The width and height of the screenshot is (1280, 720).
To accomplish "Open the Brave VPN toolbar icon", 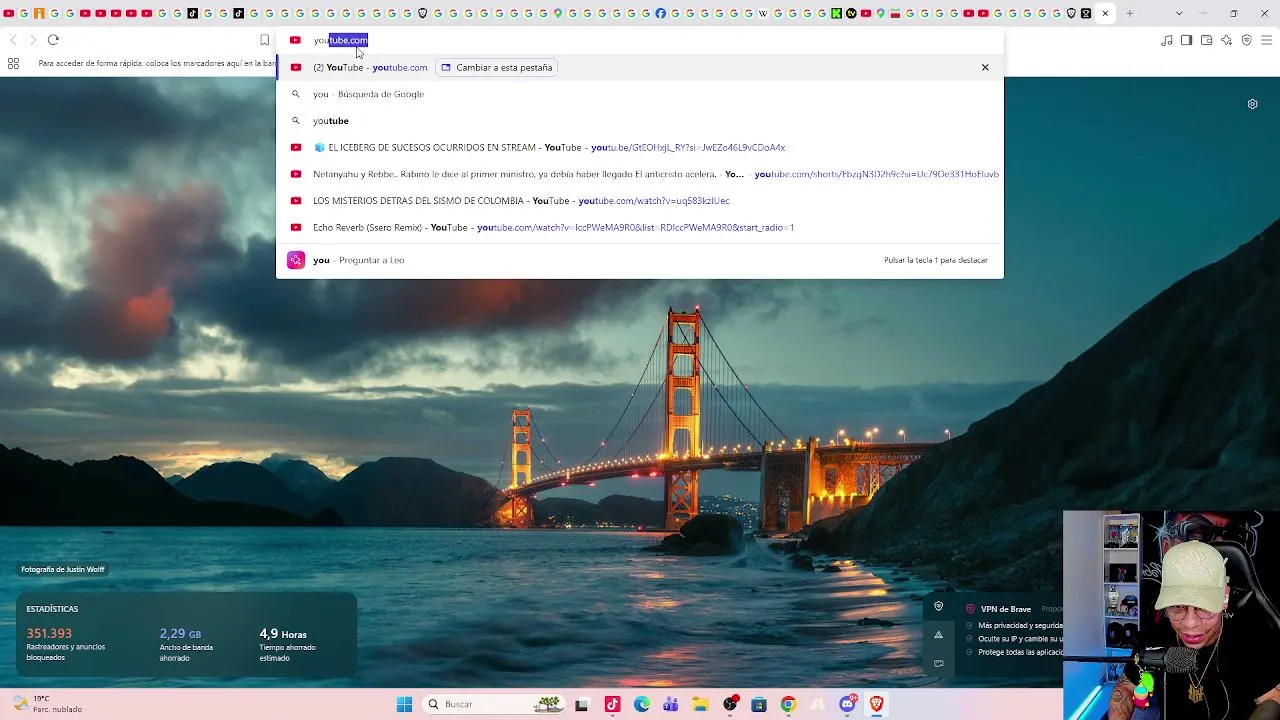I will pyautogui.click(x=1246, y=40).
